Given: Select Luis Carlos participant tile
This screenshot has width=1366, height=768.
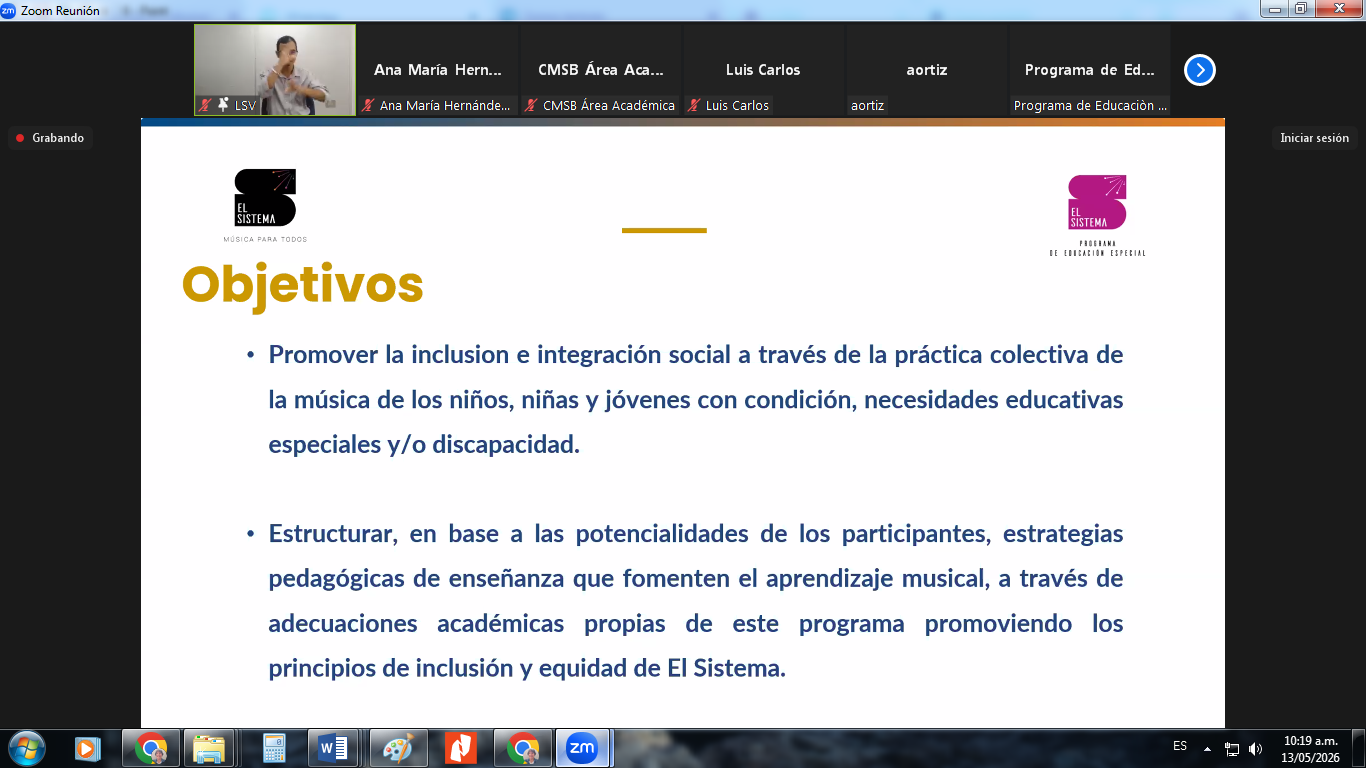Looking at the screenshot, I should click(763, 70).
